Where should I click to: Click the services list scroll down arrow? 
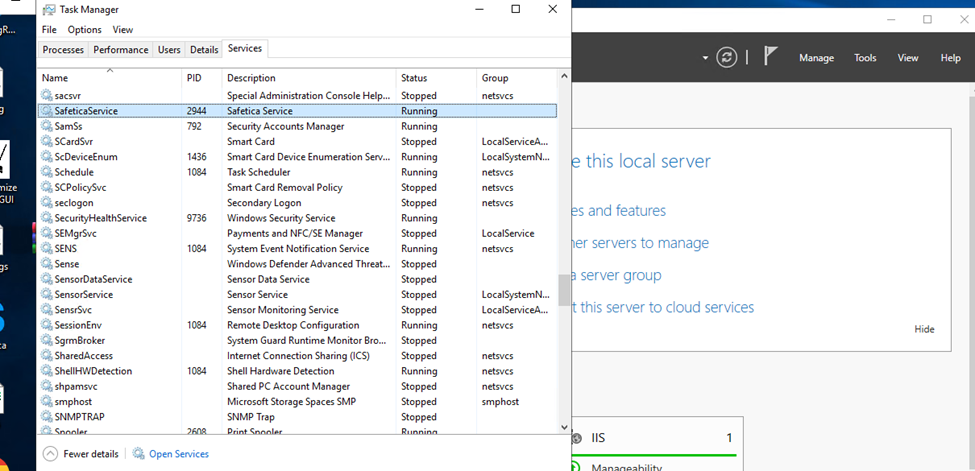tap(564, 427)
